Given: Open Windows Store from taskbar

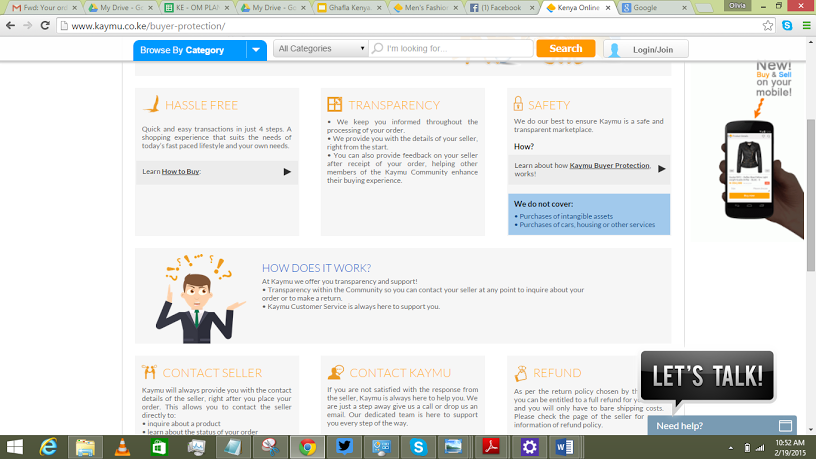Looking at the screenshot, I should 159,447.
